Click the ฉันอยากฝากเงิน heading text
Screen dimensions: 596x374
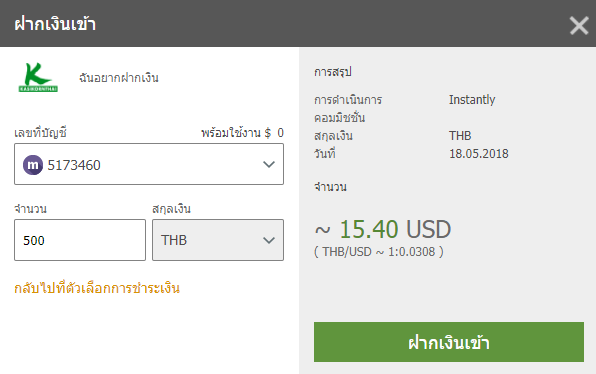coord(119,78)
